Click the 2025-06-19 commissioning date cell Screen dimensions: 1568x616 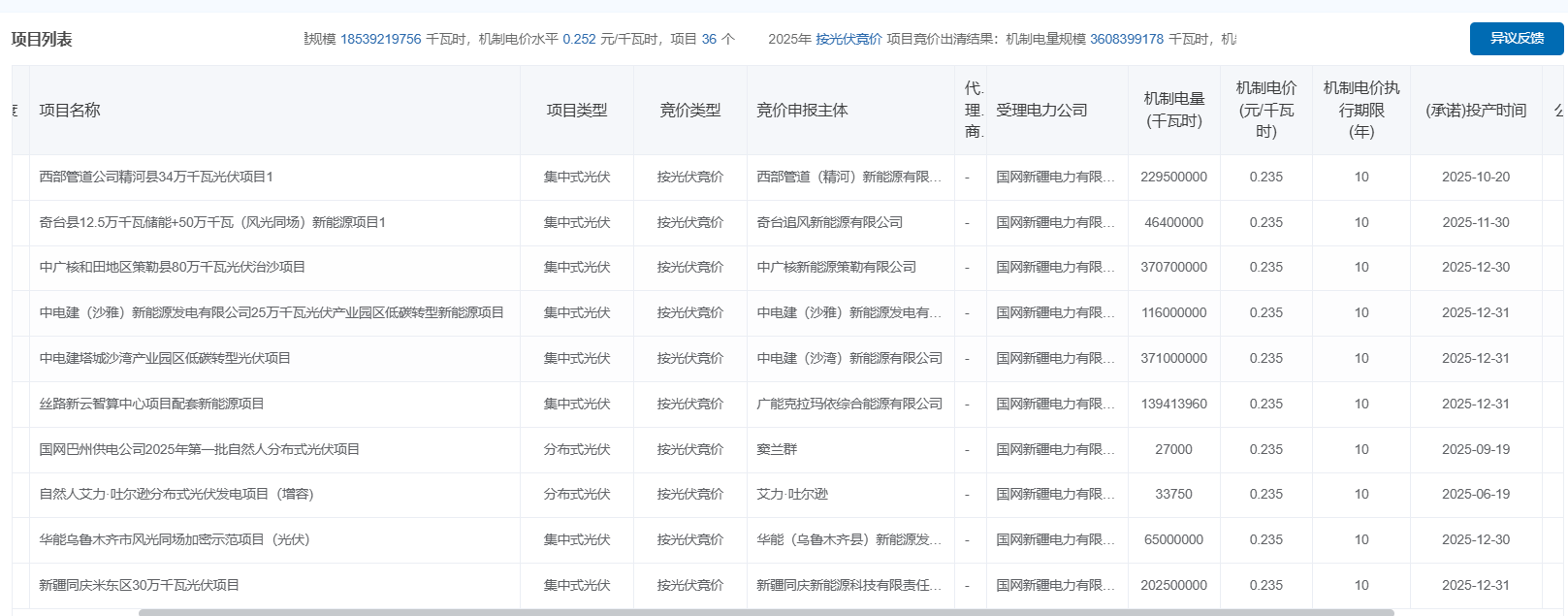coord(1475,494)
